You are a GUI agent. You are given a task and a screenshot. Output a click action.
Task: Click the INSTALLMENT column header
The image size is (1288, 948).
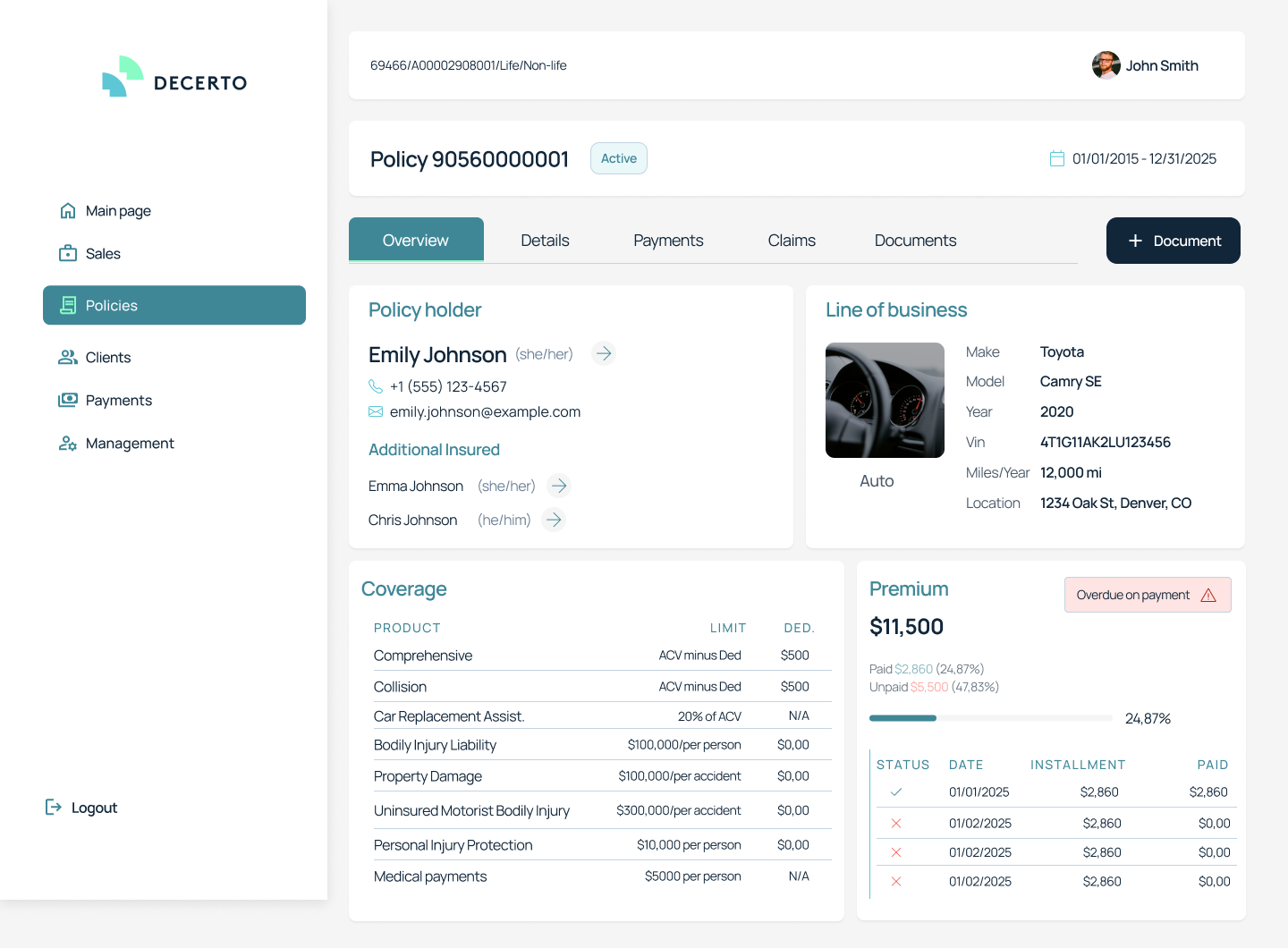[x=1078, y=765]
